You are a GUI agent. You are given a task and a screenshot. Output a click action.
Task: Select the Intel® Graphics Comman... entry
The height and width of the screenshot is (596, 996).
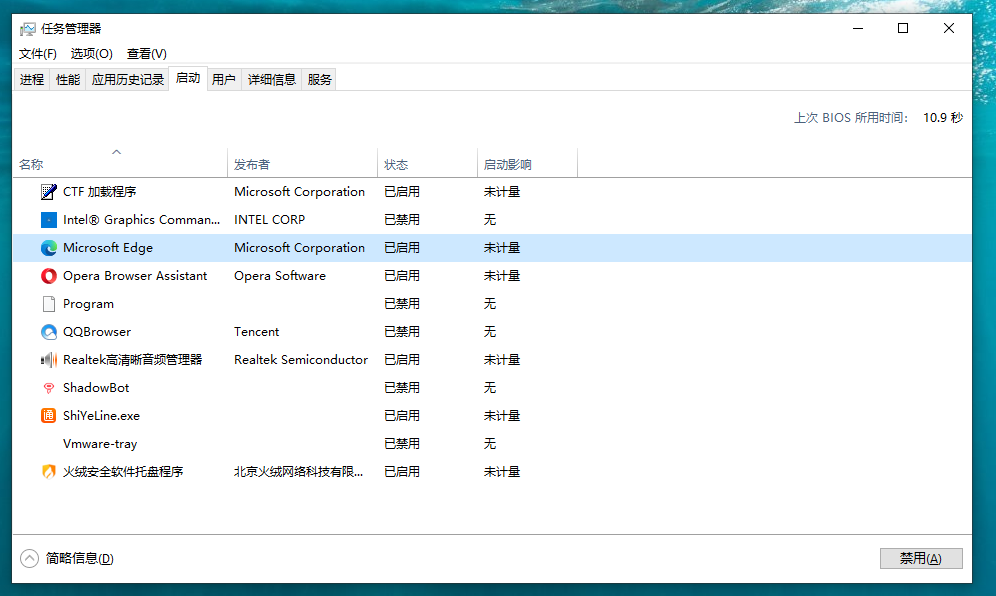[141, 220]
